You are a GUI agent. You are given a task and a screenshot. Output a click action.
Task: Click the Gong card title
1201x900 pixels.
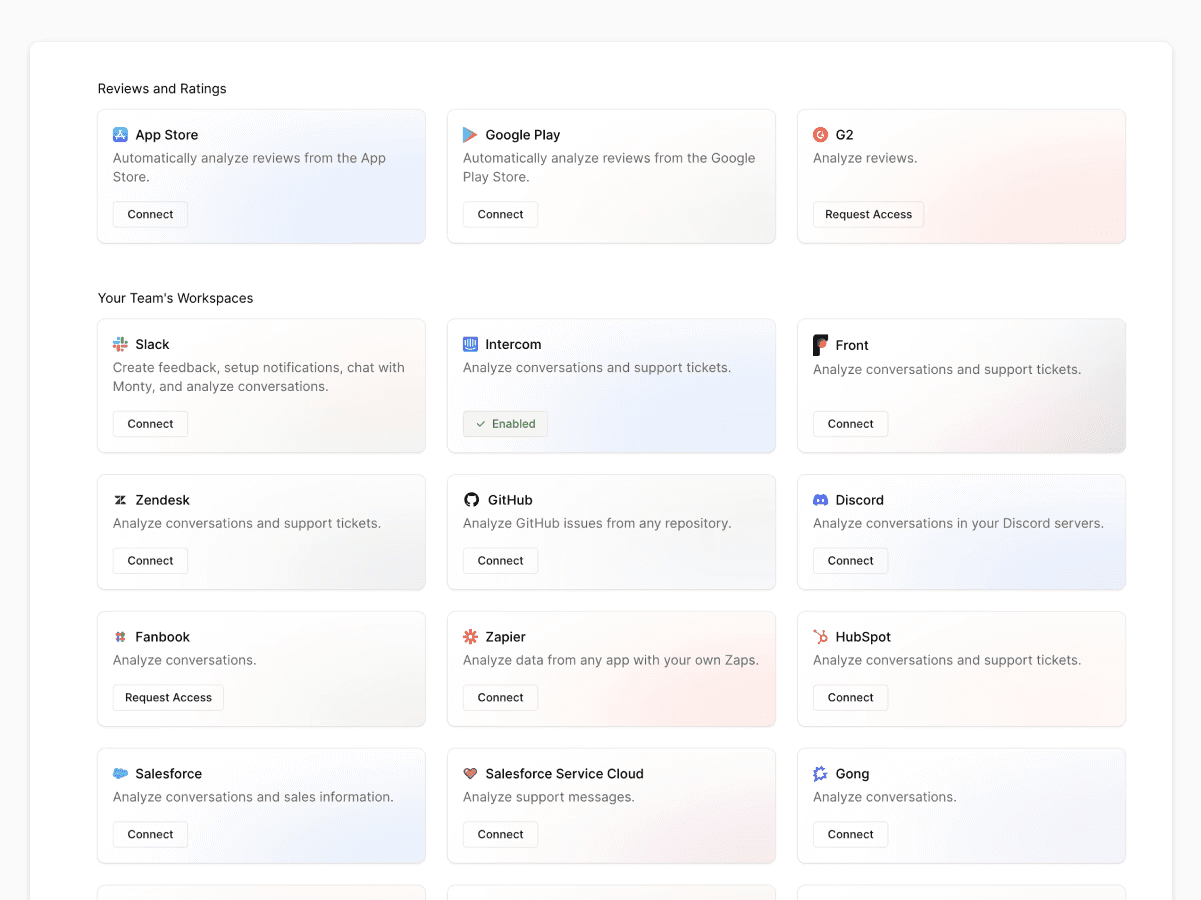pyautogui.click(x=852, y=774)
